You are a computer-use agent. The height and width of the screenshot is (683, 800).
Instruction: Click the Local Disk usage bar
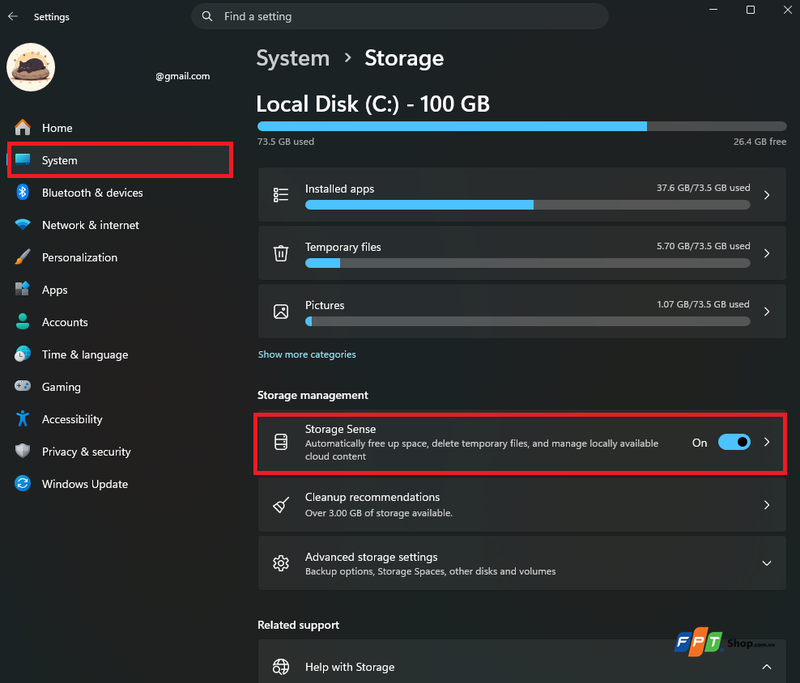[x=521, y=126]
